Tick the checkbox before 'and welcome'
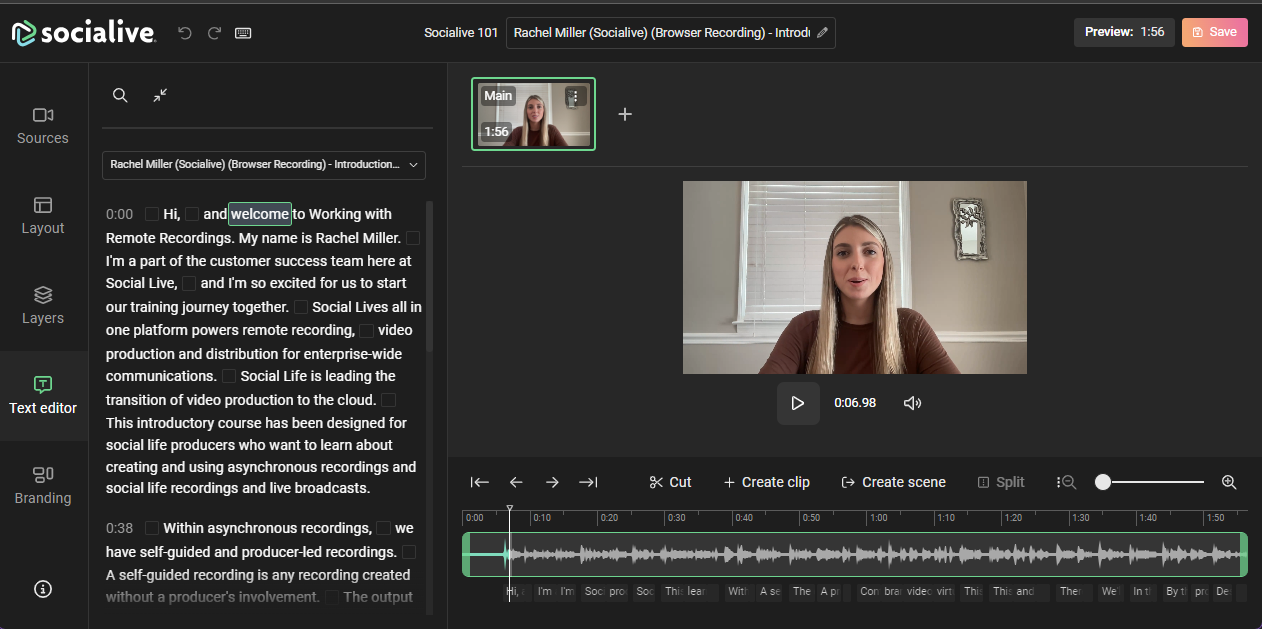 click(192, 214)
